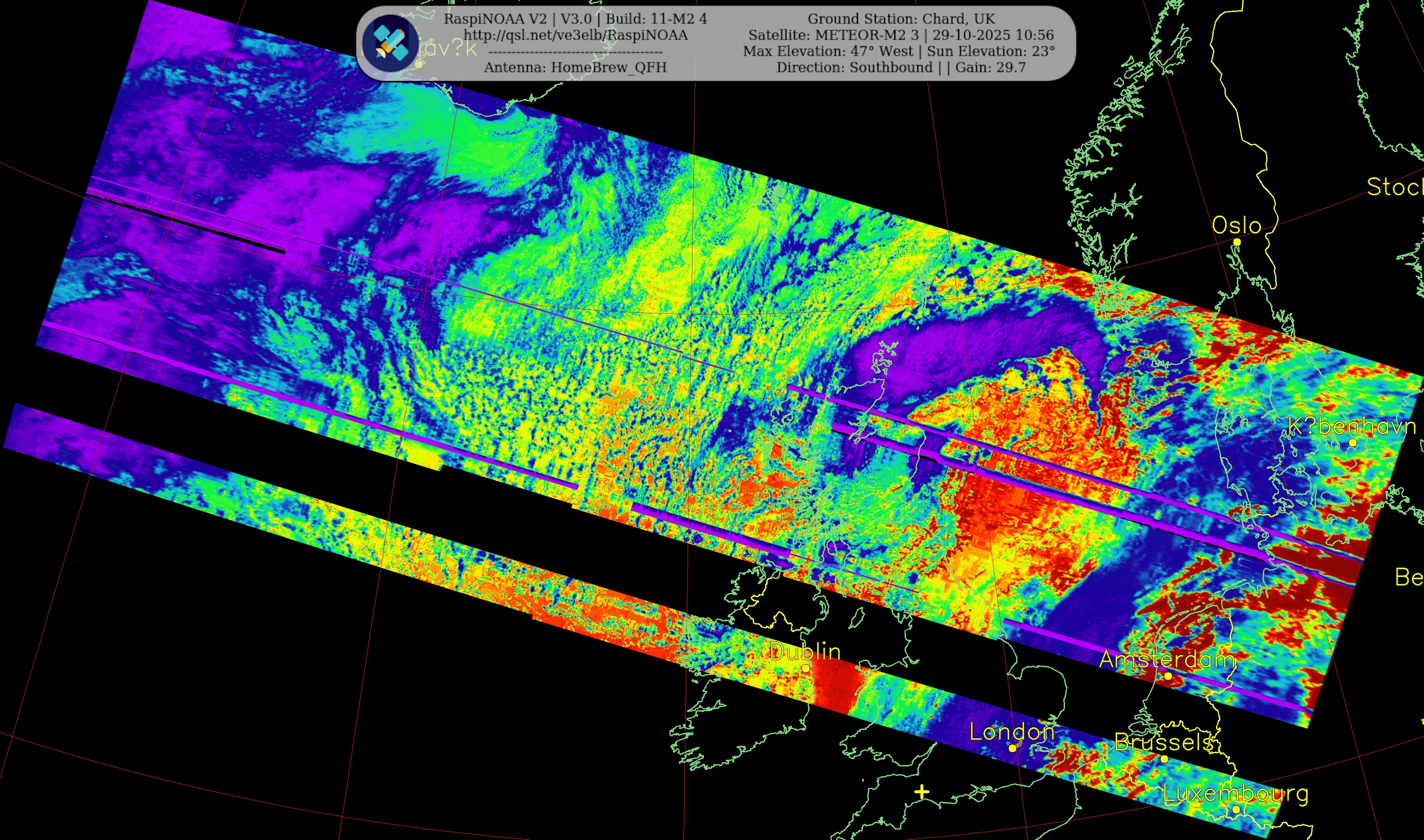Click the London city label
1424x840 pixels.
(1012, 732)
